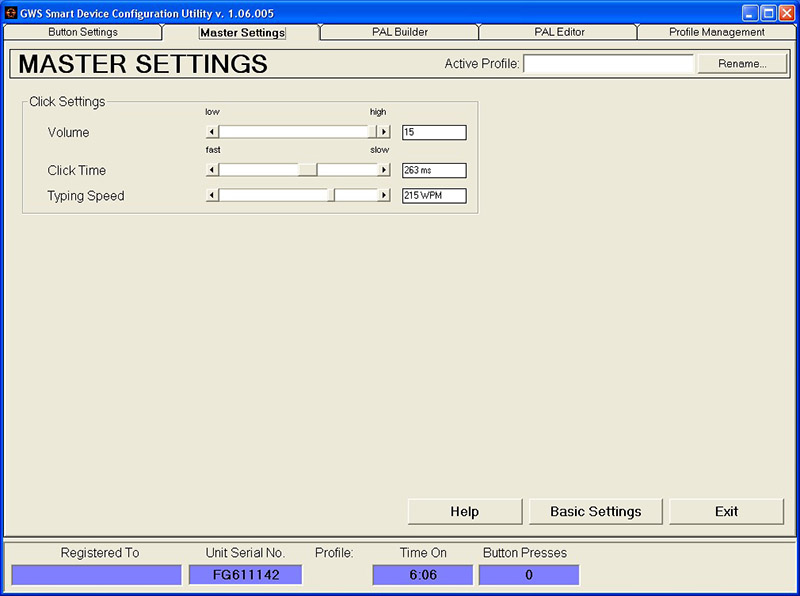Image resolution: width=800 pixels, height=596 pixels.
Task: Click the Registered To field
Action: pos(96,575)
